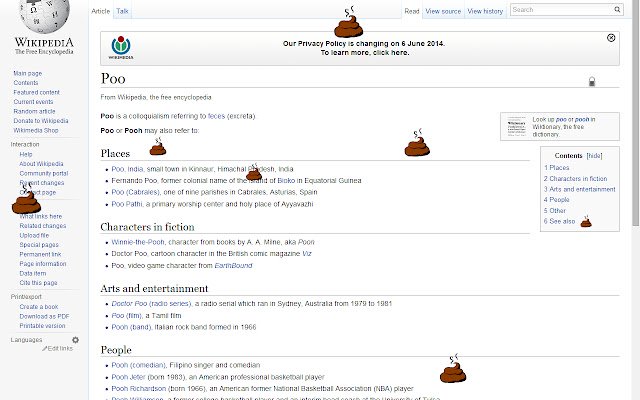
Task: Open the Pooh (band) article
Action: click(131, 327)
